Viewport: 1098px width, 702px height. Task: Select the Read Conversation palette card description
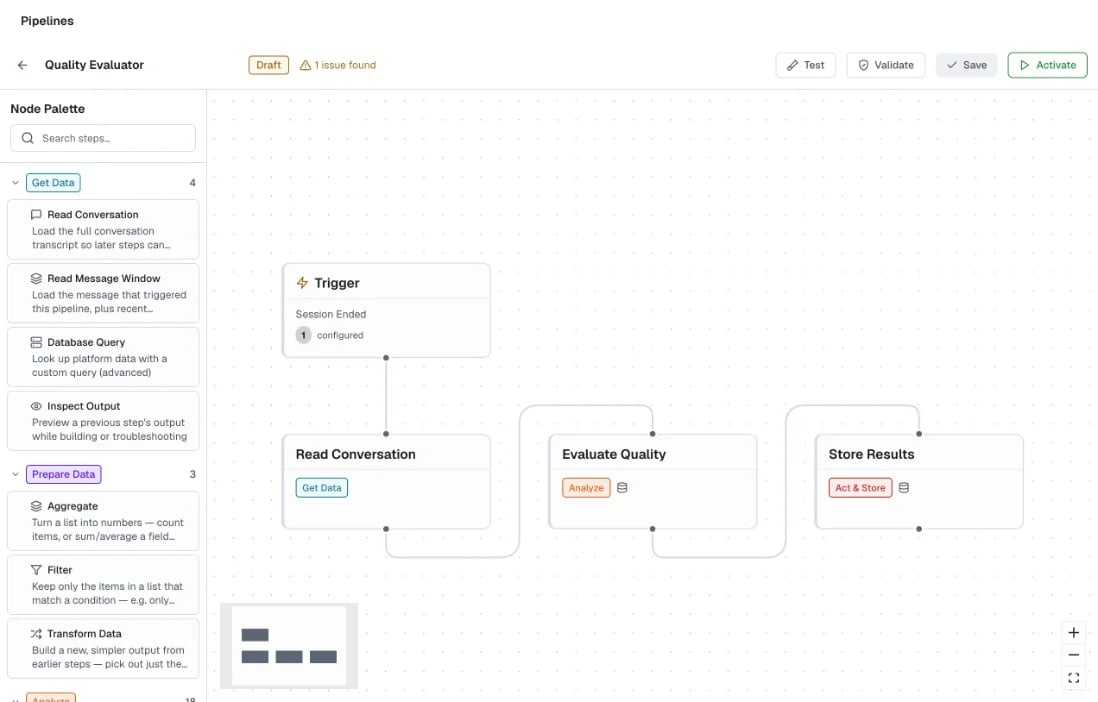101,238
